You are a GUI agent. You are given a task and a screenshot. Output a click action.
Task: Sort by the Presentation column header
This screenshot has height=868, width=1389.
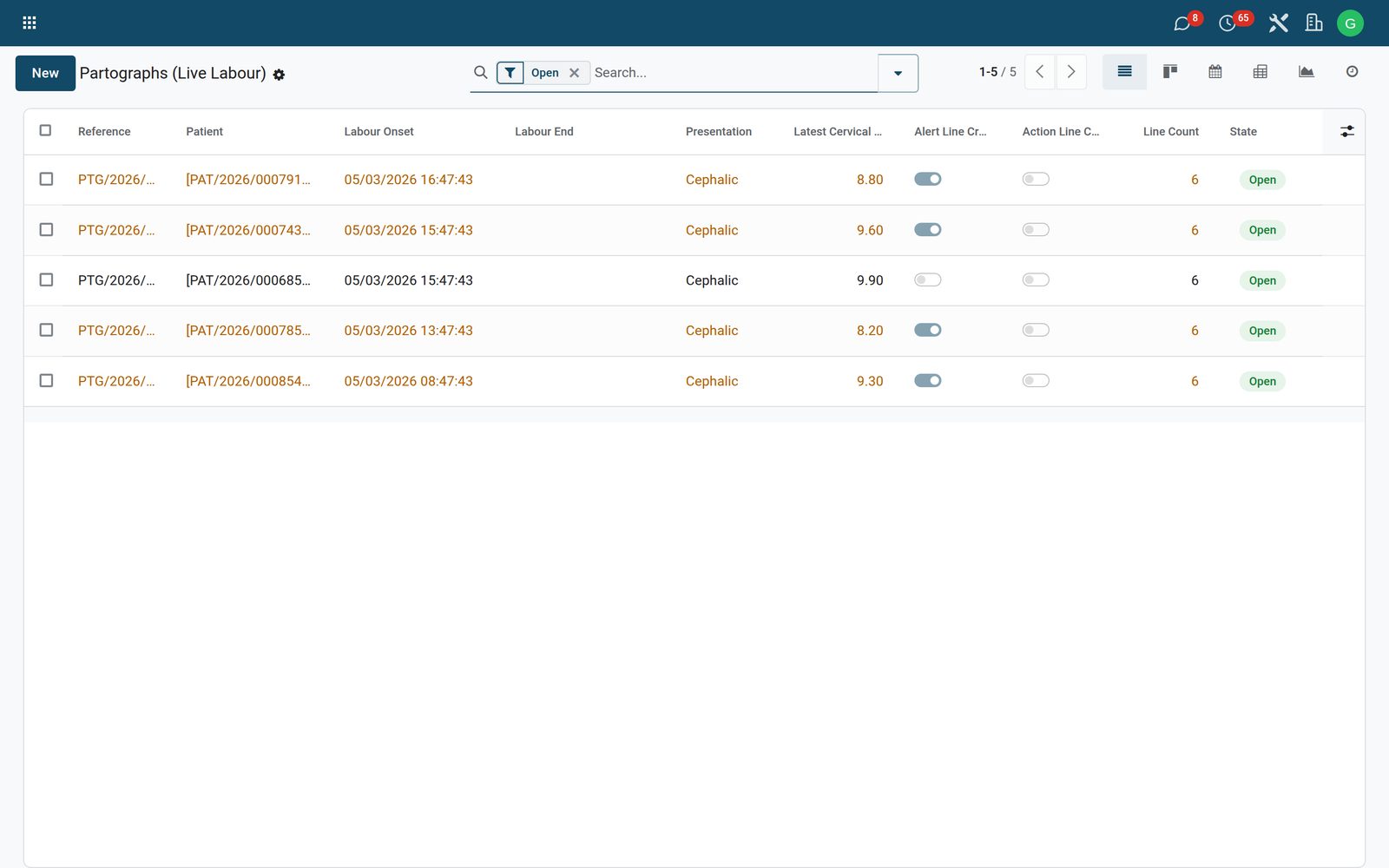click(x=719, y=132)
